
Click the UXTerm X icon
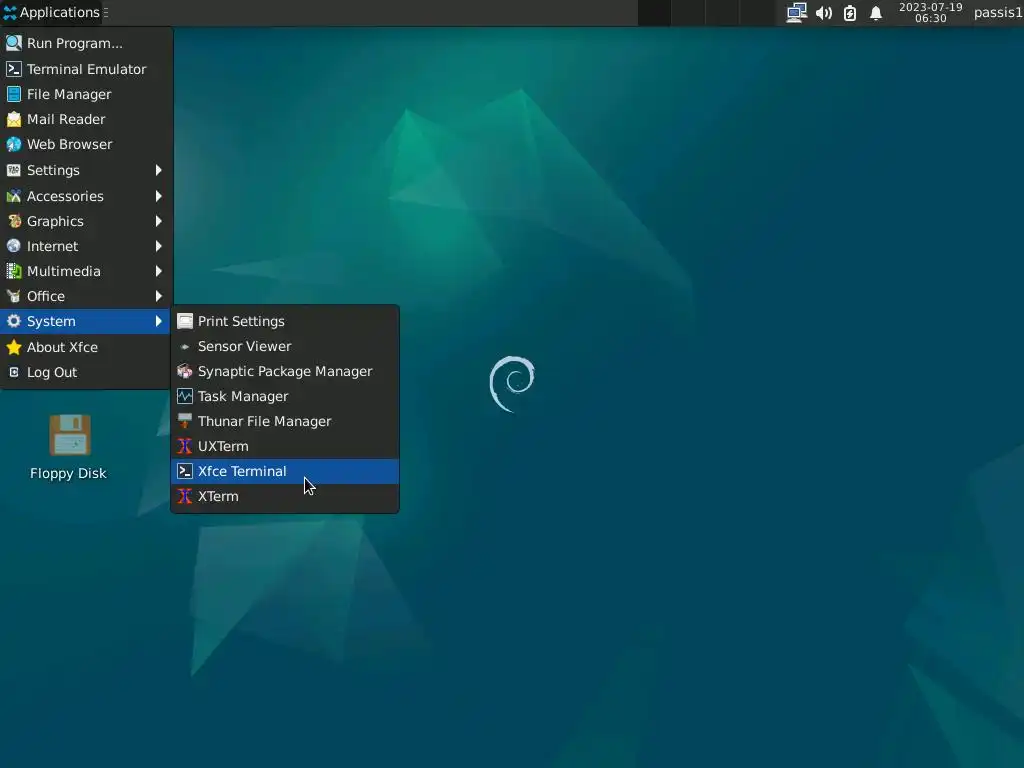(185, 446)
